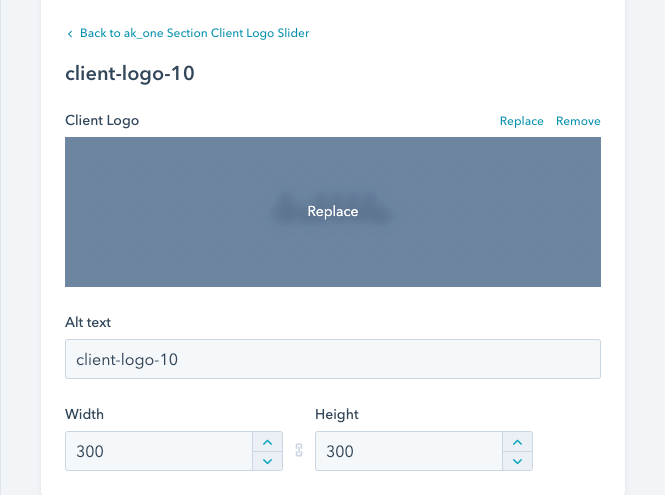
Task: Decrease Height using the down arrow
Action: [516, 461]
